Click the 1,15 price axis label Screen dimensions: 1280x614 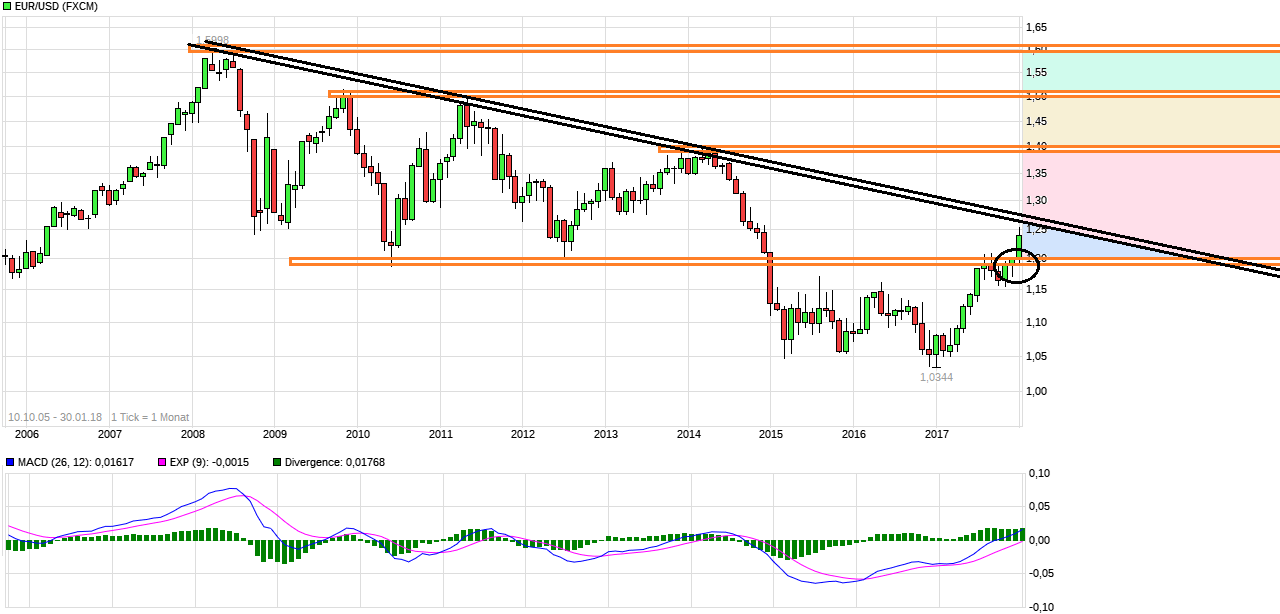(1036, 290)
